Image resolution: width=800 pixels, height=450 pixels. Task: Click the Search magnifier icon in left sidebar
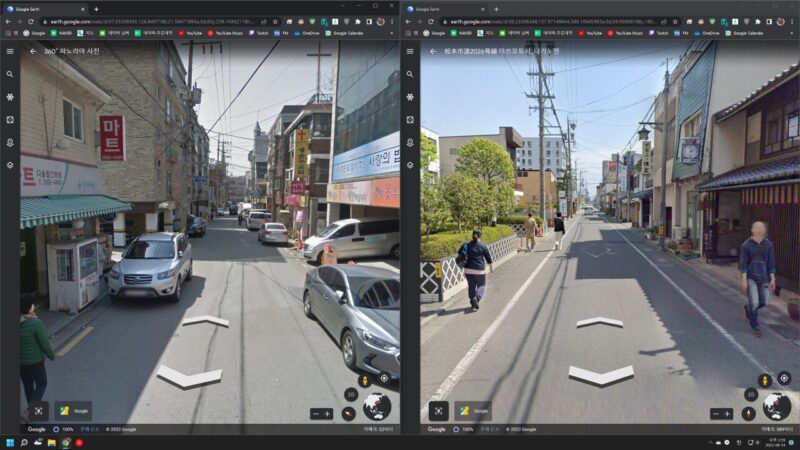pos(10,74)
